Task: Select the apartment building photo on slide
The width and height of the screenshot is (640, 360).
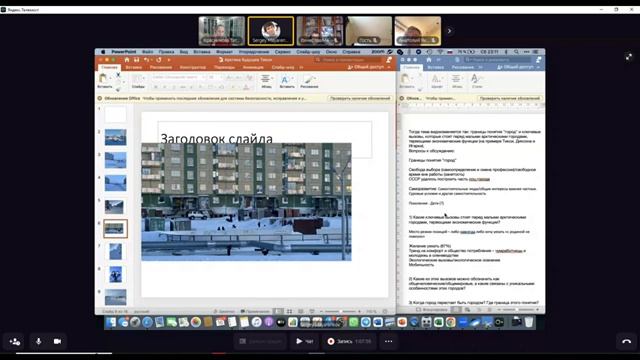Action: [x=246, y=202]
